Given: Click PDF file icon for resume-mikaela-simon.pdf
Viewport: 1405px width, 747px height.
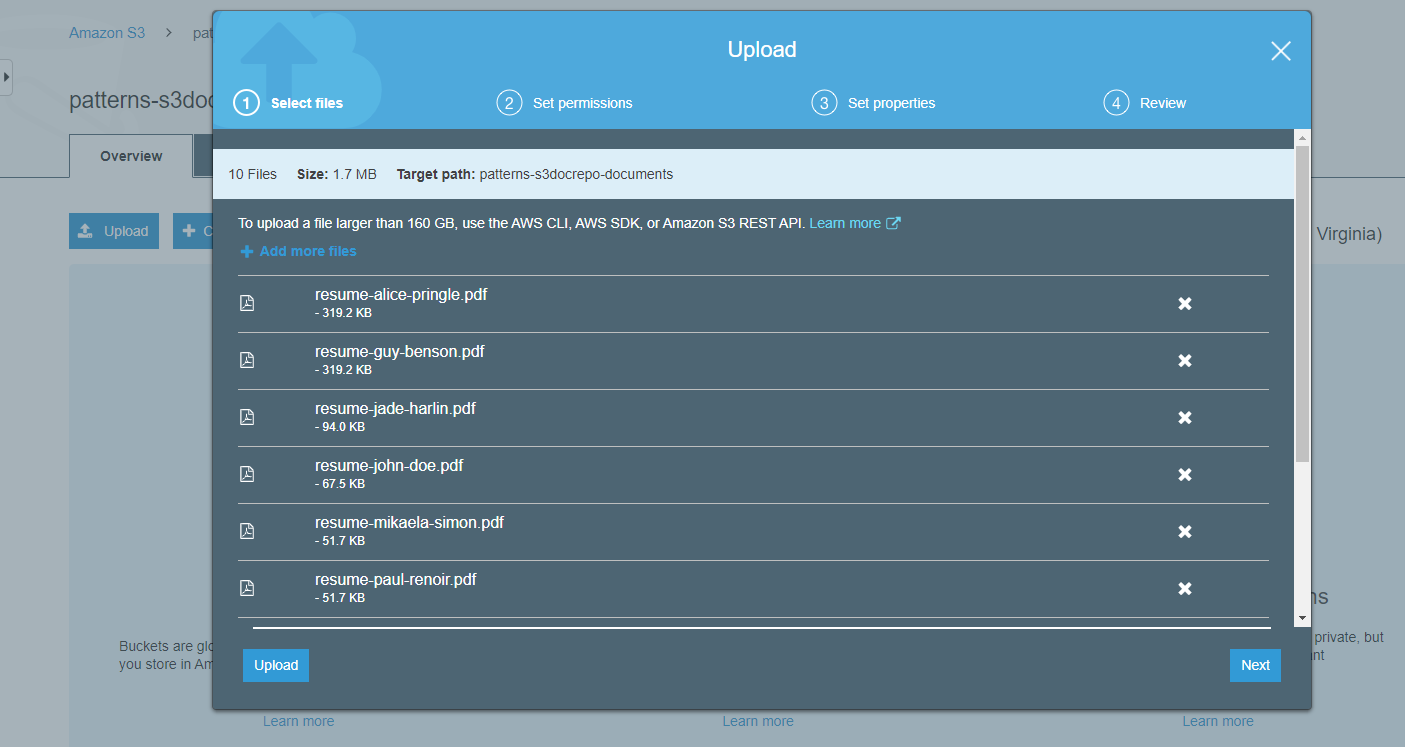Looking at the screenshot, I should pos(247,531).
